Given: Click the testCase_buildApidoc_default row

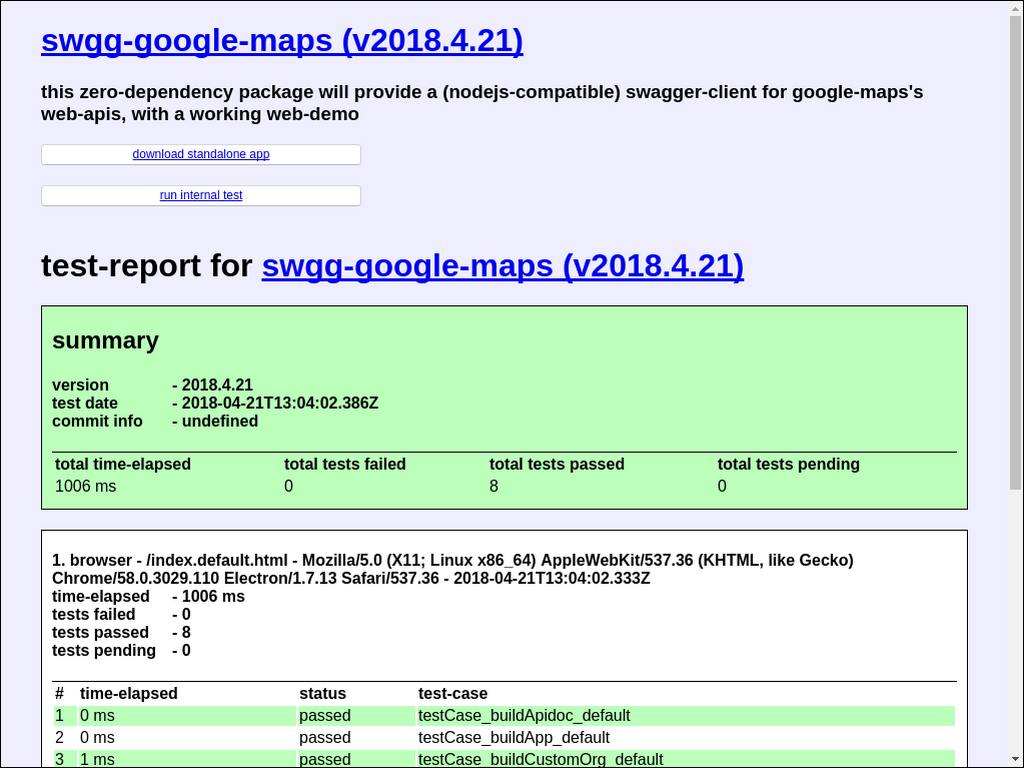Looking at the screenshot, I should click(x=504, y=716).
